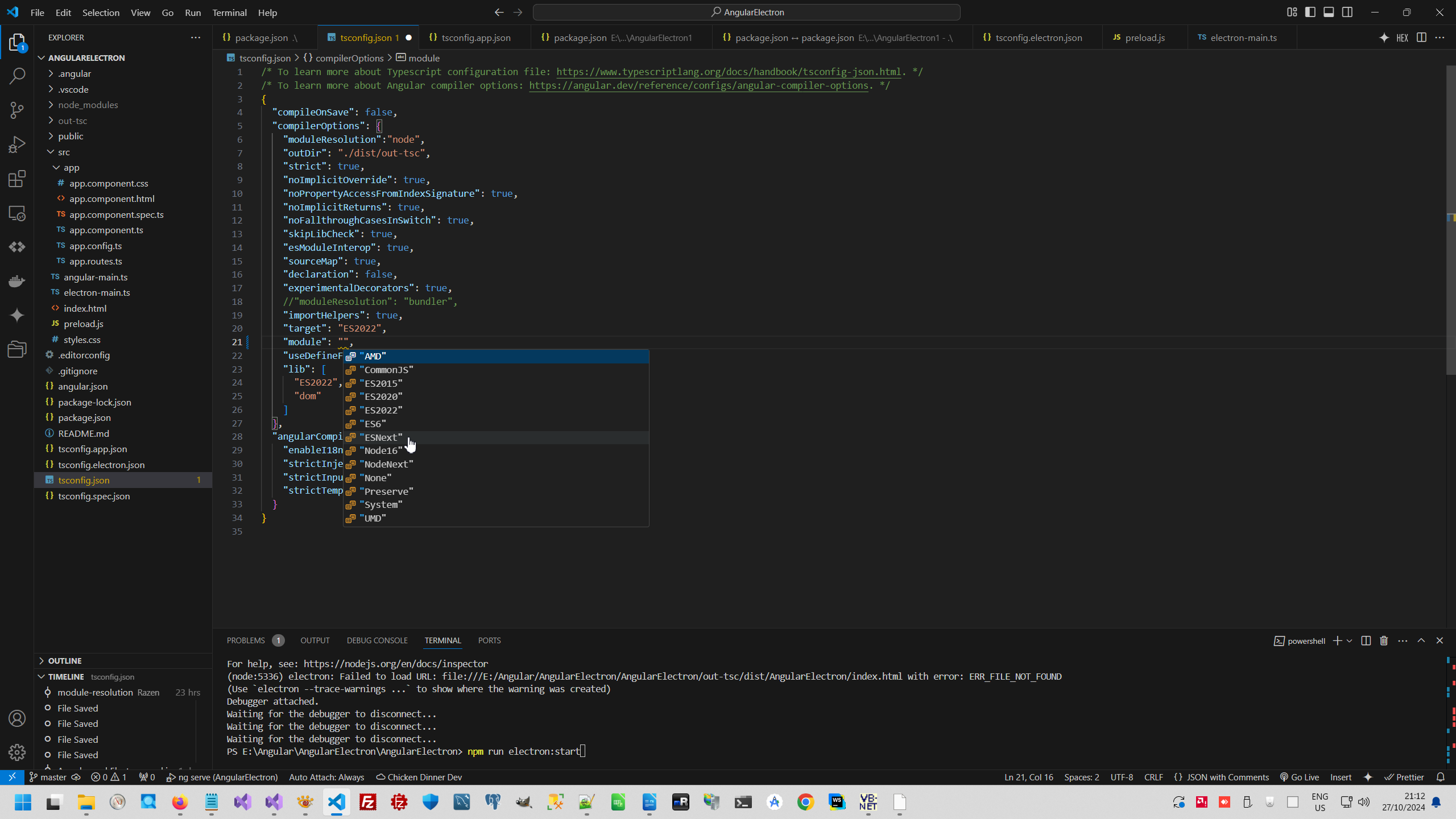Select "CommonJS" from the suggestion list
The image size is (1456, 819).
(x=386, y=370)
